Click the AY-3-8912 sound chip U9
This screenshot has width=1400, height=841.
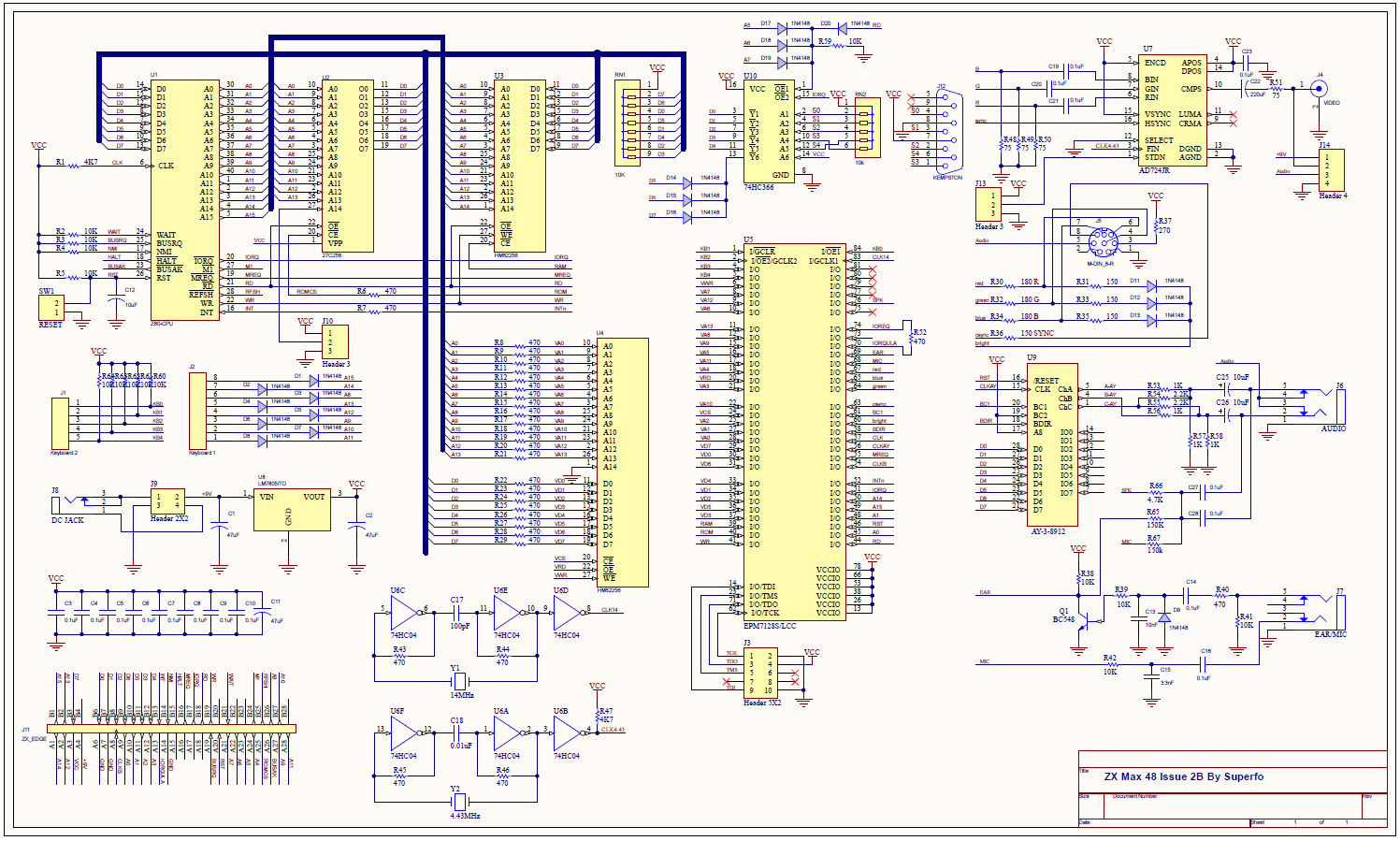click(1053, 443)
